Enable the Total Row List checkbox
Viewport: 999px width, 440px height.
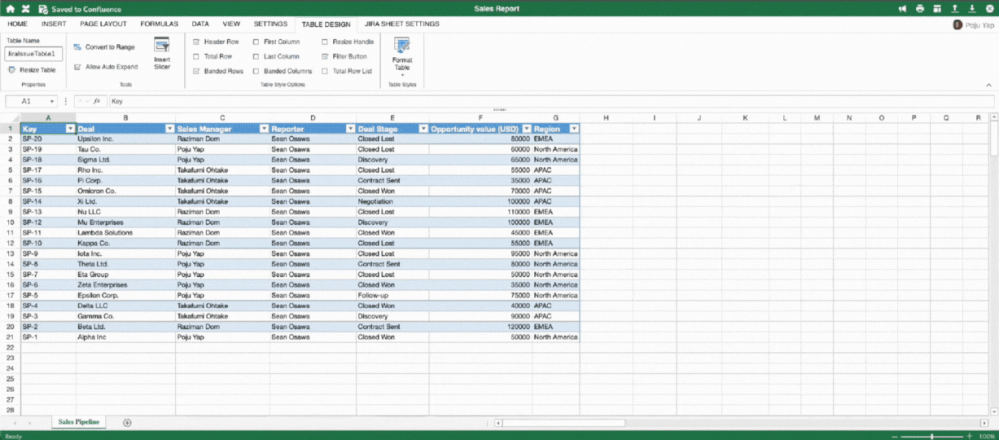(325, 71)
